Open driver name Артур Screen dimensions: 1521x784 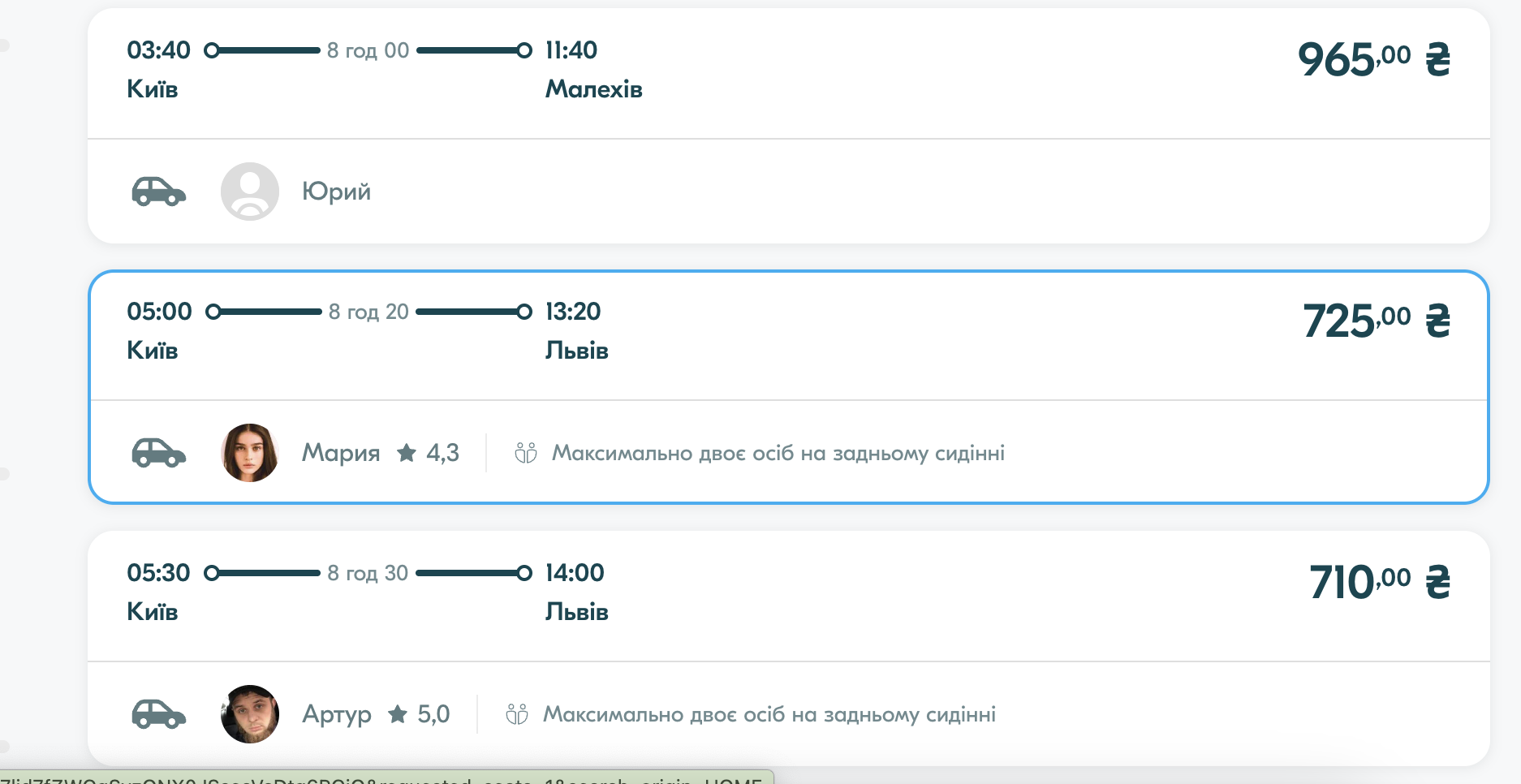point(337,714)
